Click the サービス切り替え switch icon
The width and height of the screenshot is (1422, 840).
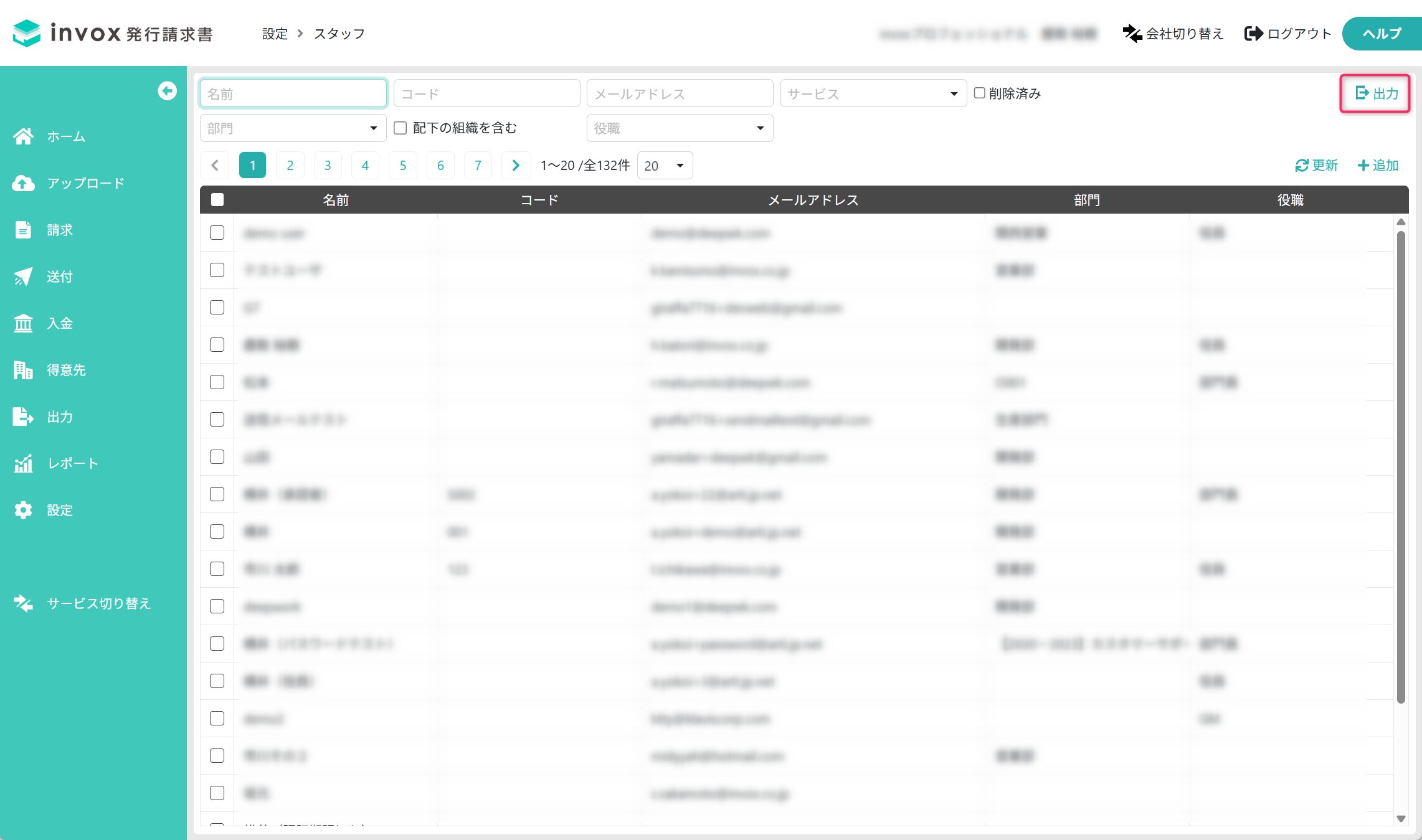[23, 603]
